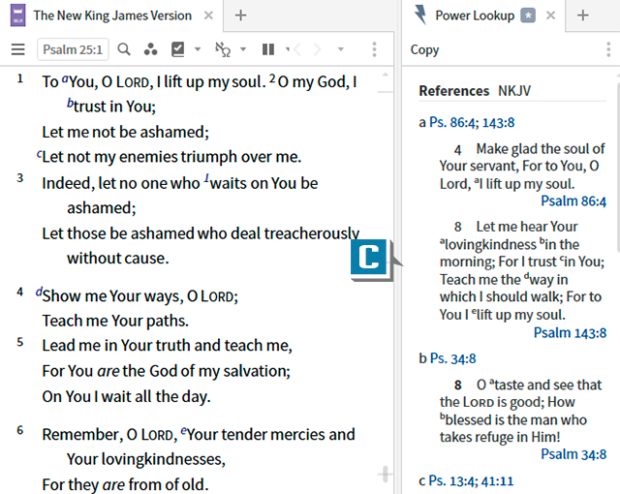This screenshot has height=494, width=620.
Task: Click the purple NKJV book icon
Action: (16, 15)
